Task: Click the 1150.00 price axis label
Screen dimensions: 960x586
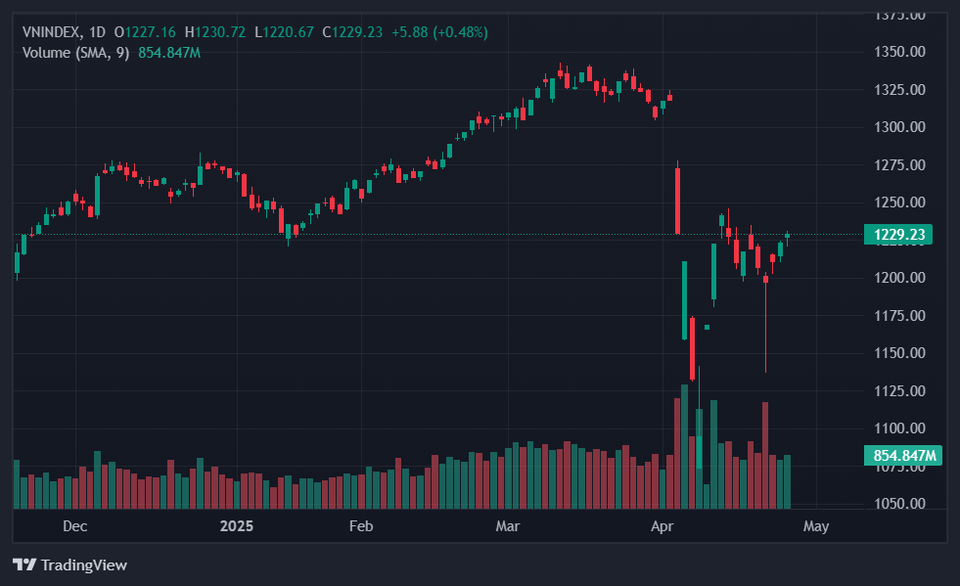Action: [899, 353]
